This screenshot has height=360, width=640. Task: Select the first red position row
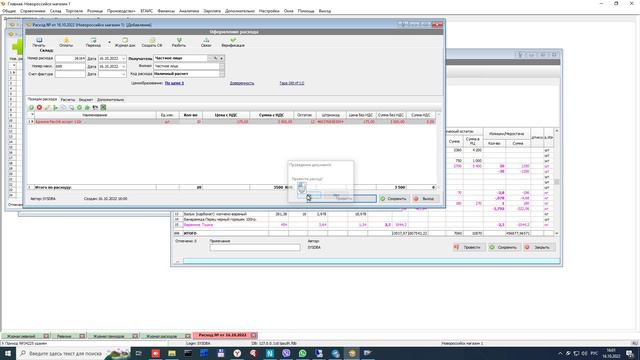coord(232,122)
